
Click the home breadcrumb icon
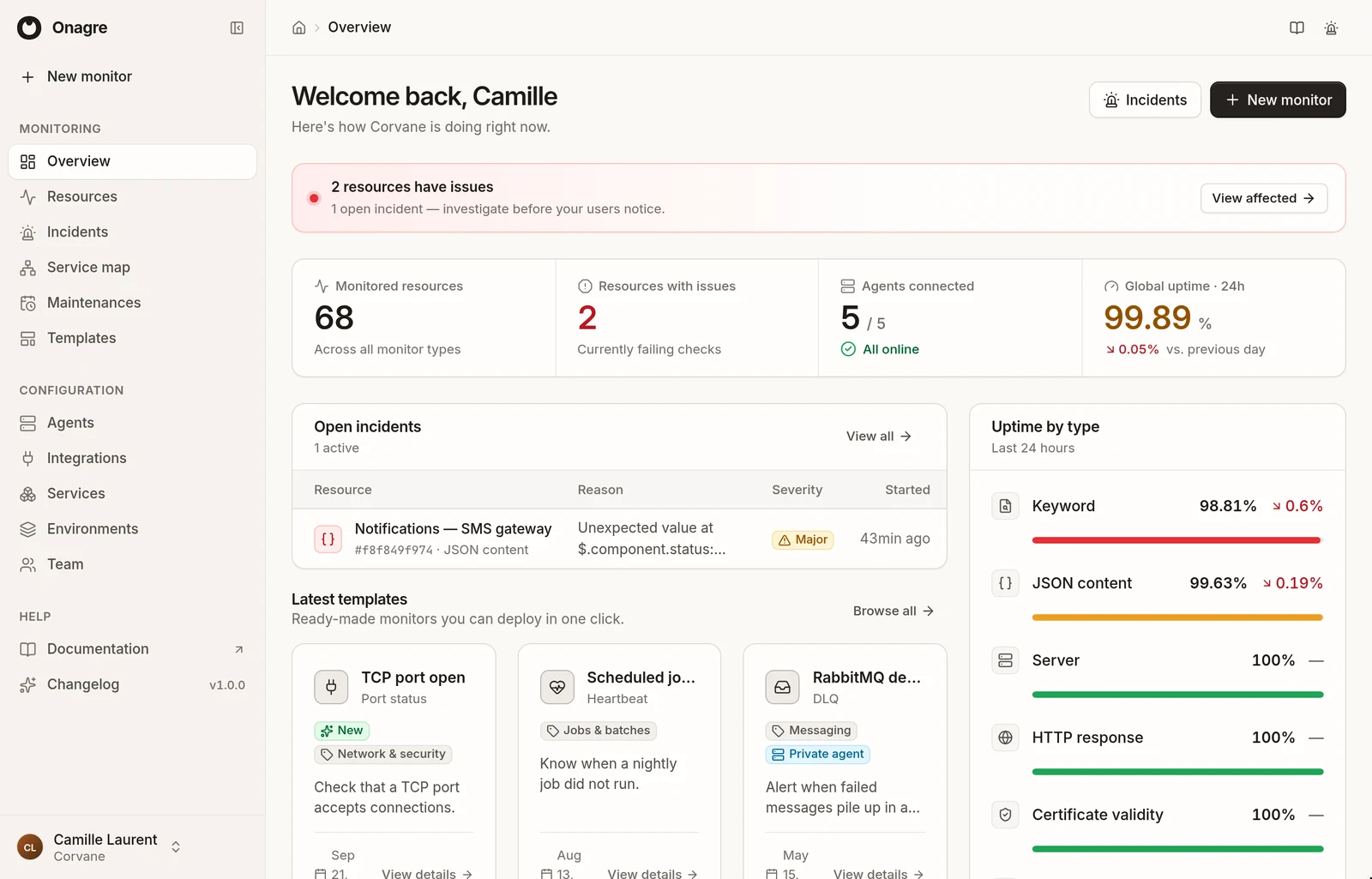point(299,27)
